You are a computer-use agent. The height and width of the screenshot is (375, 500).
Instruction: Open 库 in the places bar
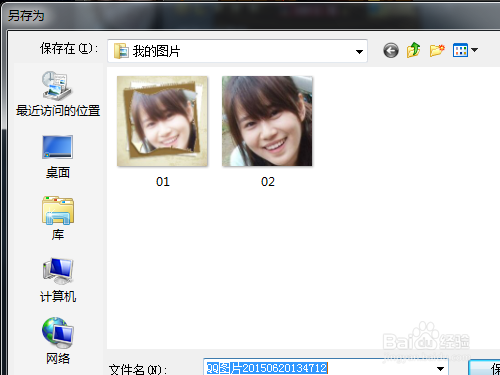(58, 218)
